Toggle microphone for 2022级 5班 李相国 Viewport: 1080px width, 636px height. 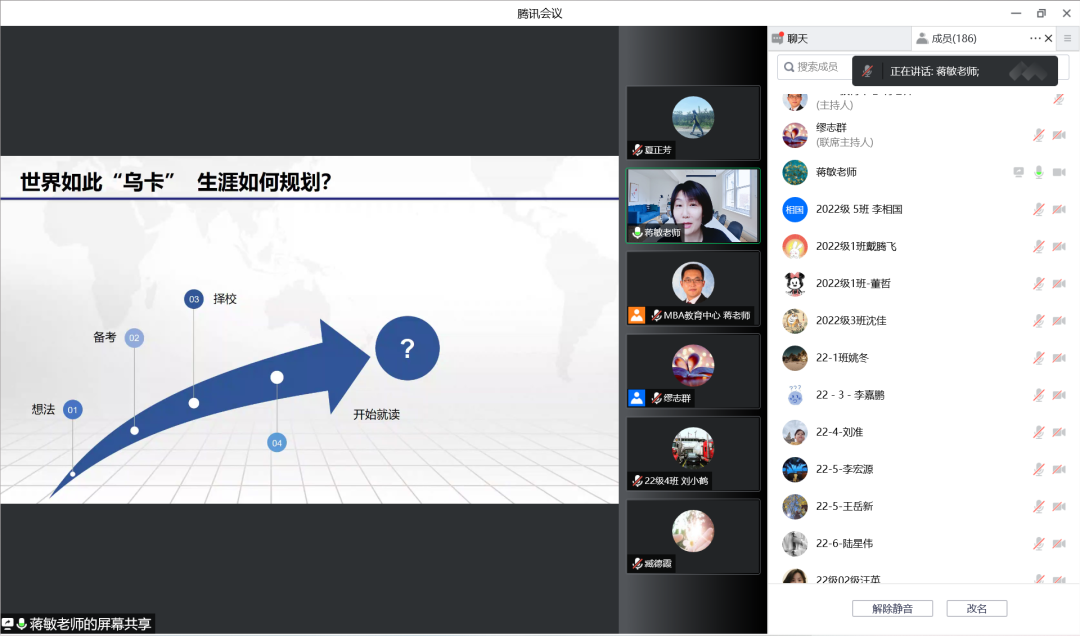[x=1039, y=209]
